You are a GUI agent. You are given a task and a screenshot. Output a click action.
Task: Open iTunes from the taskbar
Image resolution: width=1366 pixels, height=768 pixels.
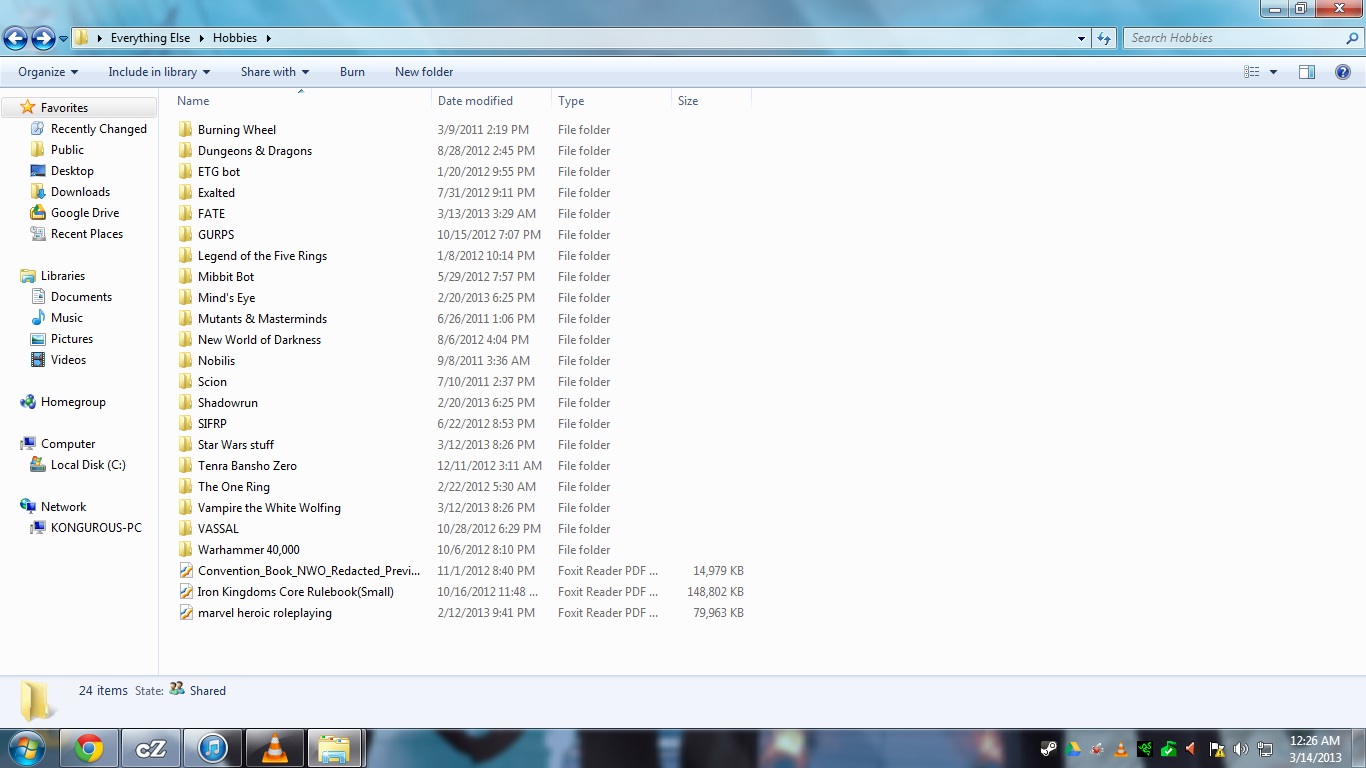(x=212, y=748)
